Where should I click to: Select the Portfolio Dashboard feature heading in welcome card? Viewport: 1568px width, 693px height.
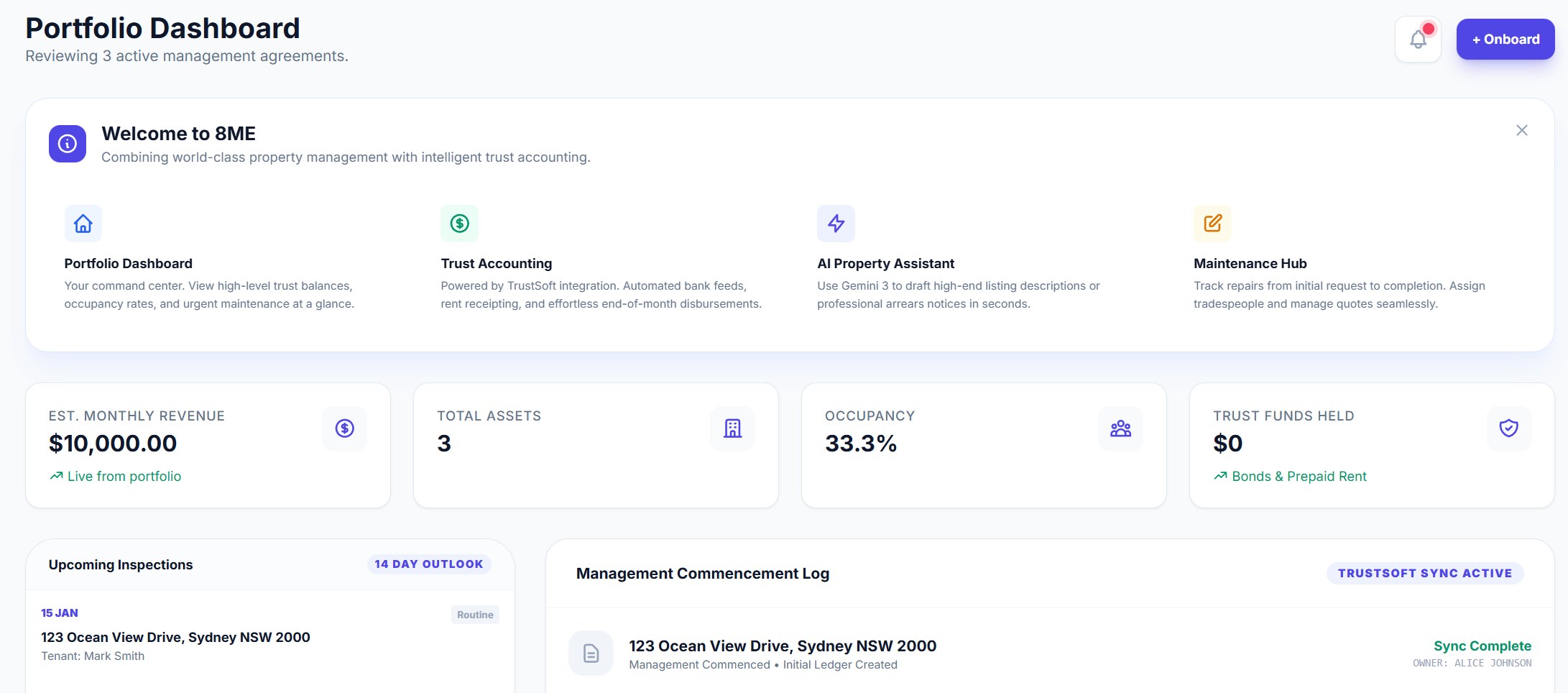pyautogui.click(x=129, y=263)
